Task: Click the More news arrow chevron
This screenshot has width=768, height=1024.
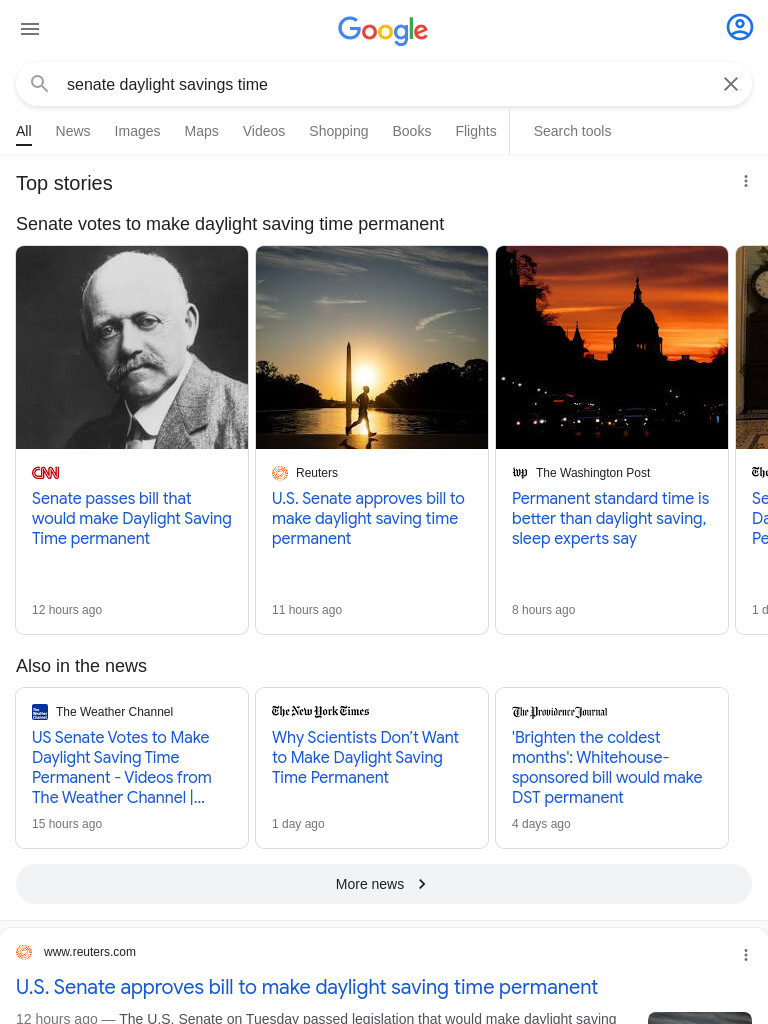Action: (x=422, y=884)
